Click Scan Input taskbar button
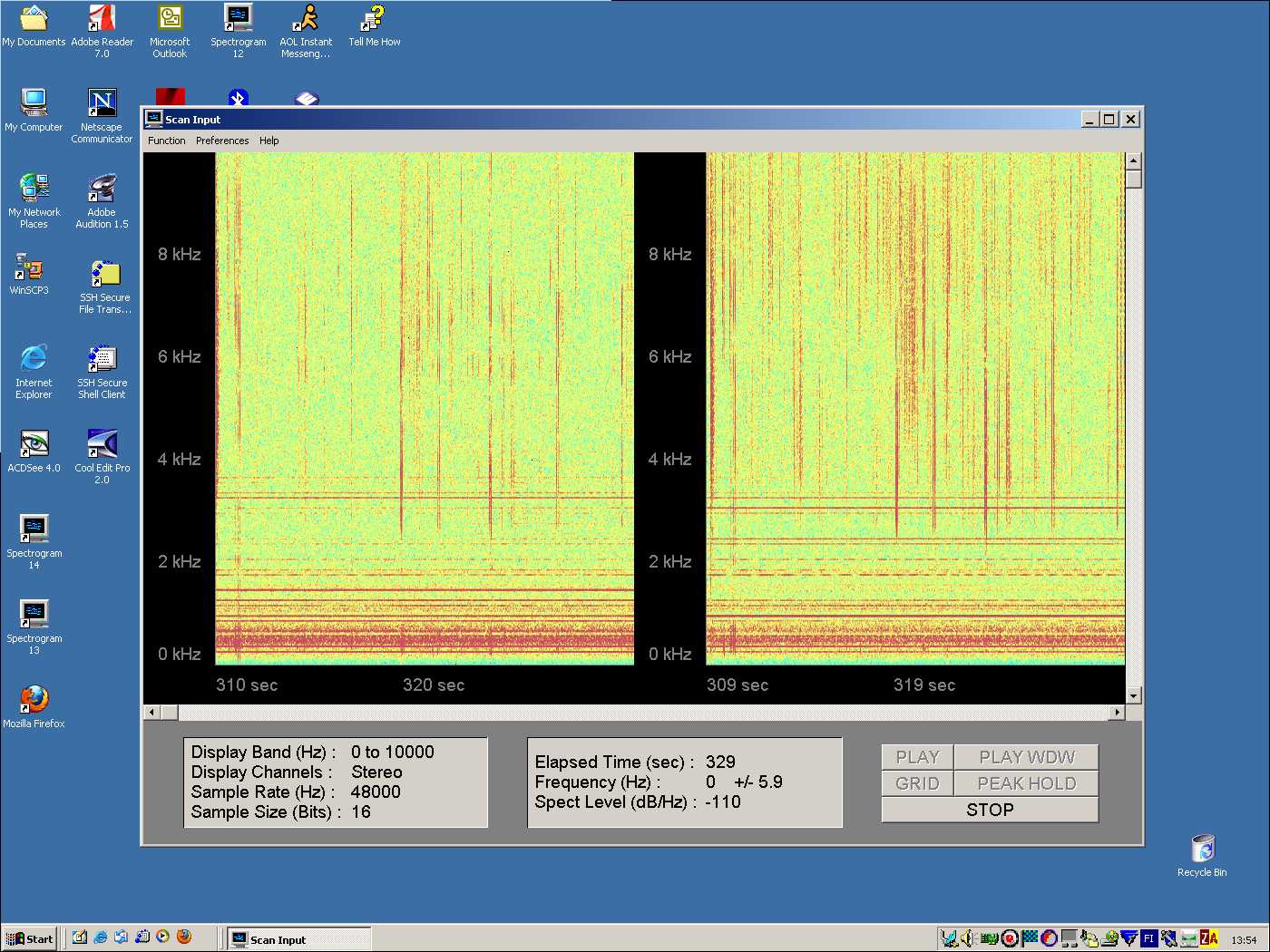This screenshot has height=952, width=1270. coord(298,939)
